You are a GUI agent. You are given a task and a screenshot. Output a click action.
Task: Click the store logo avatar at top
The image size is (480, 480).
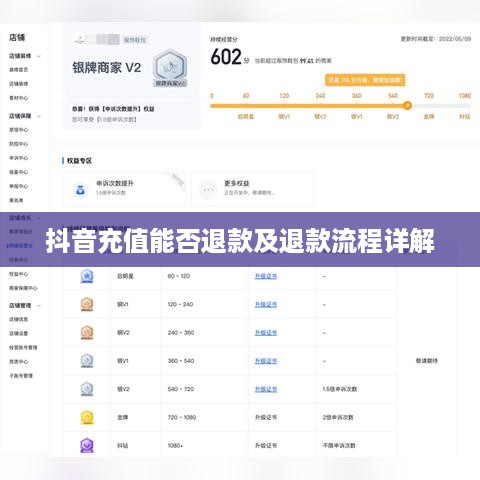click(x=80, y=40)
